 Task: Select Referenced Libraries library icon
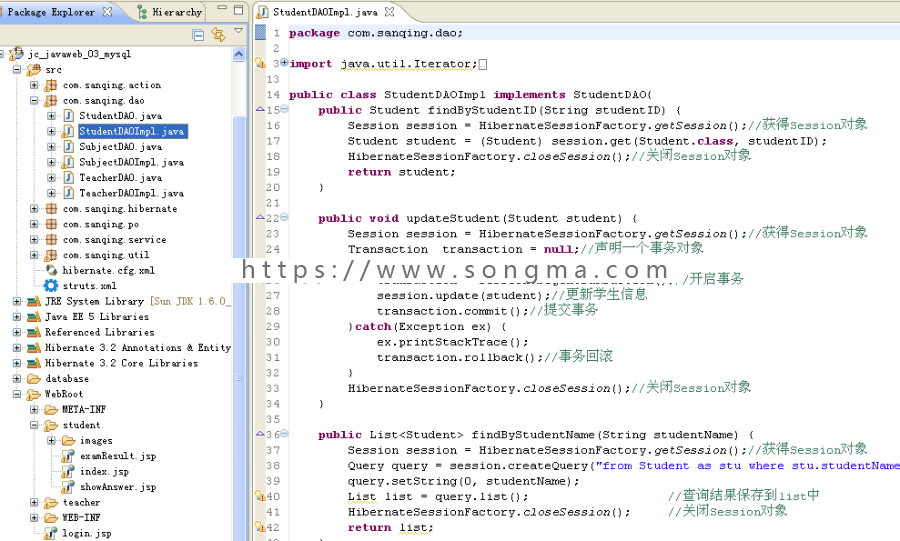pyautogui.click(x=34, y=332)
